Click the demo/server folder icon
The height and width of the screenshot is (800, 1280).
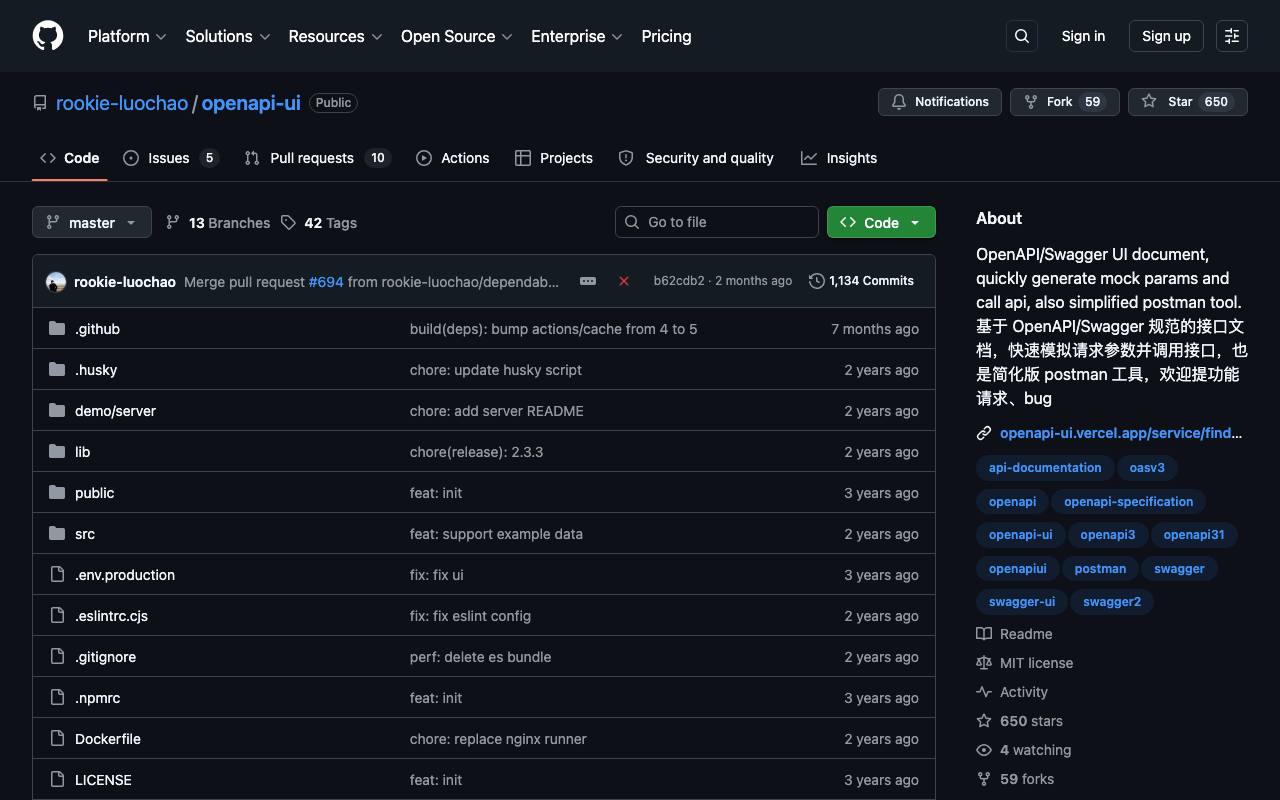pos(57,411)
